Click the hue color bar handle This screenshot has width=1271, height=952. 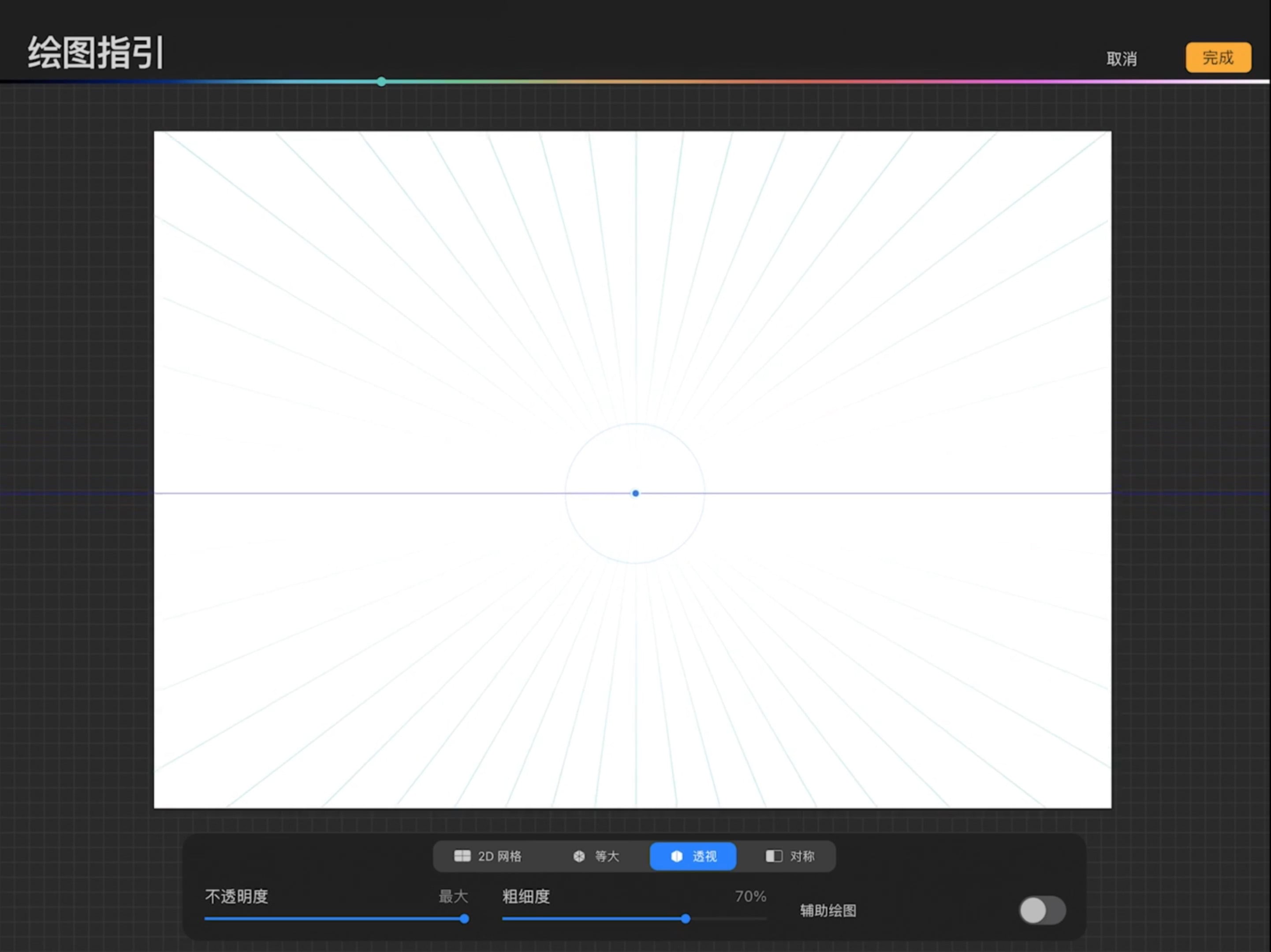click(x=381, y=82)
